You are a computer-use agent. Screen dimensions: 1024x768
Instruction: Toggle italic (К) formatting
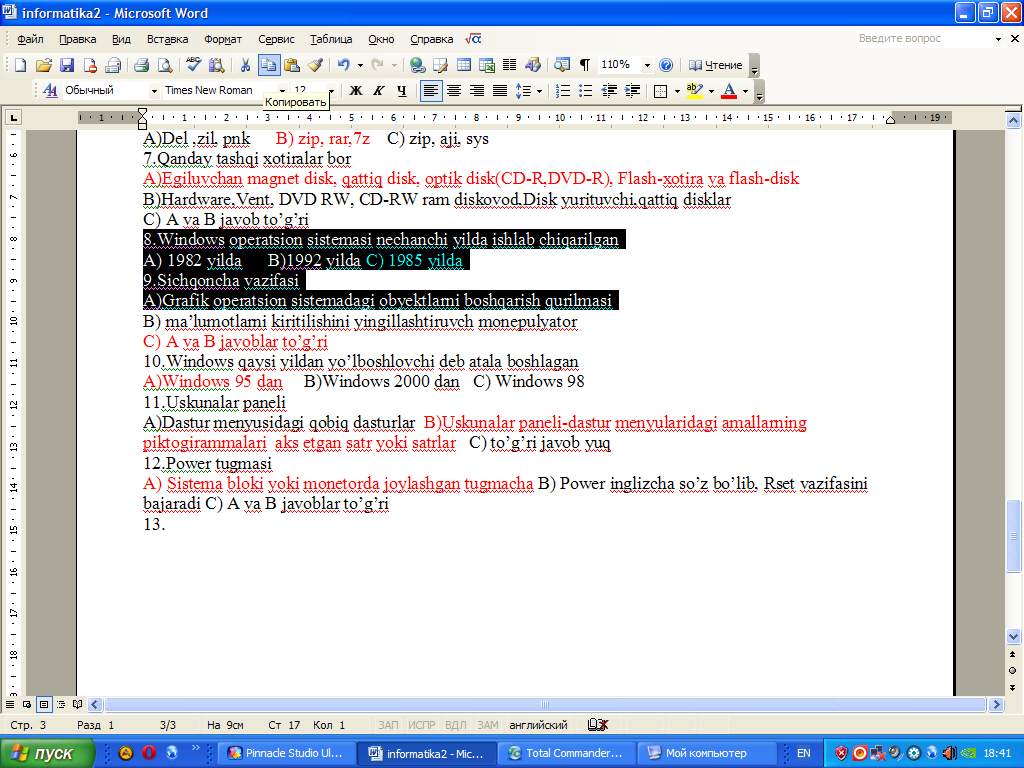click(379, 91)
